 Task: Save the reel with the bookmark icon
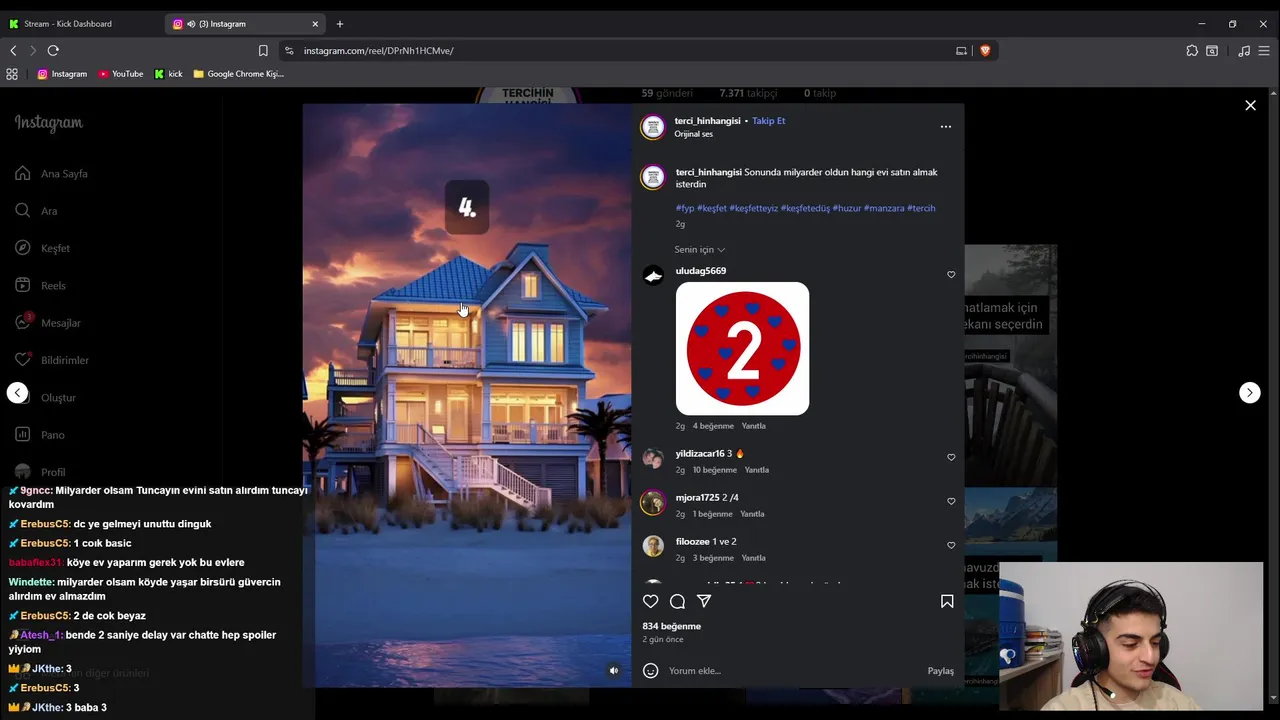click(947, 601)
